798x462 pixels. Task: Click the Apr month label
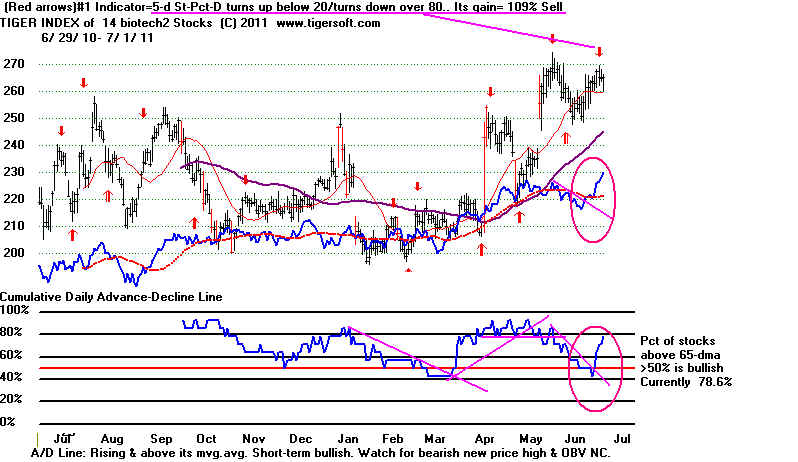click(x=483, y=439)
